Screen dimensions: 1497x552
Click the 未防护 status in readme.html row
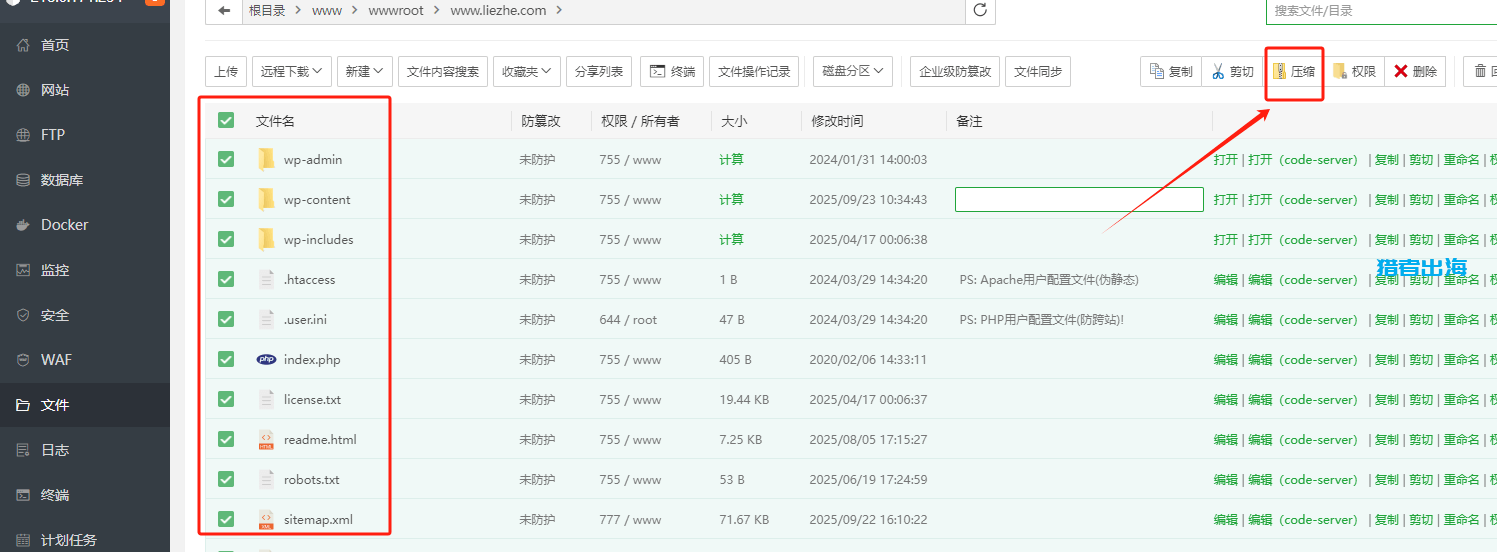pos(537,439)
